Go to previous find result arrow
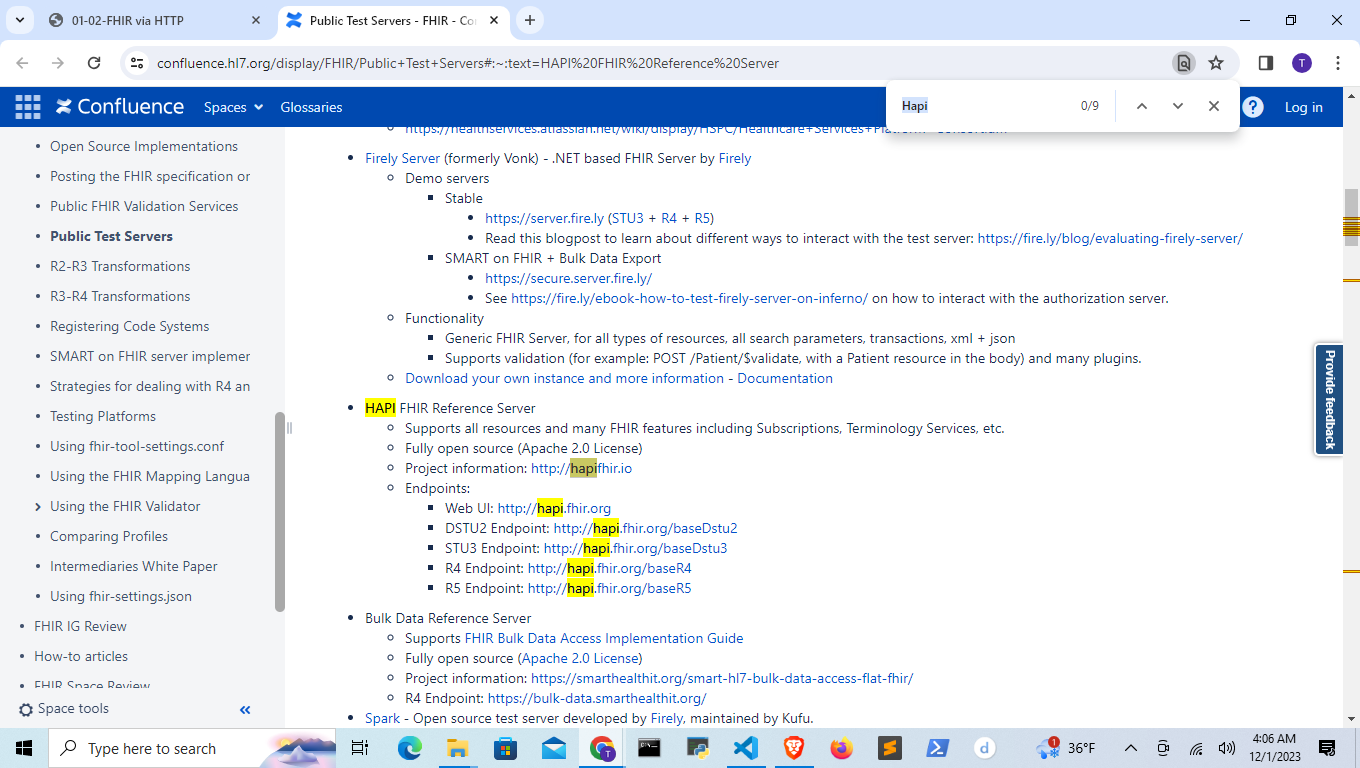This screenshot has height=768, width=1360. point(1142,106)
